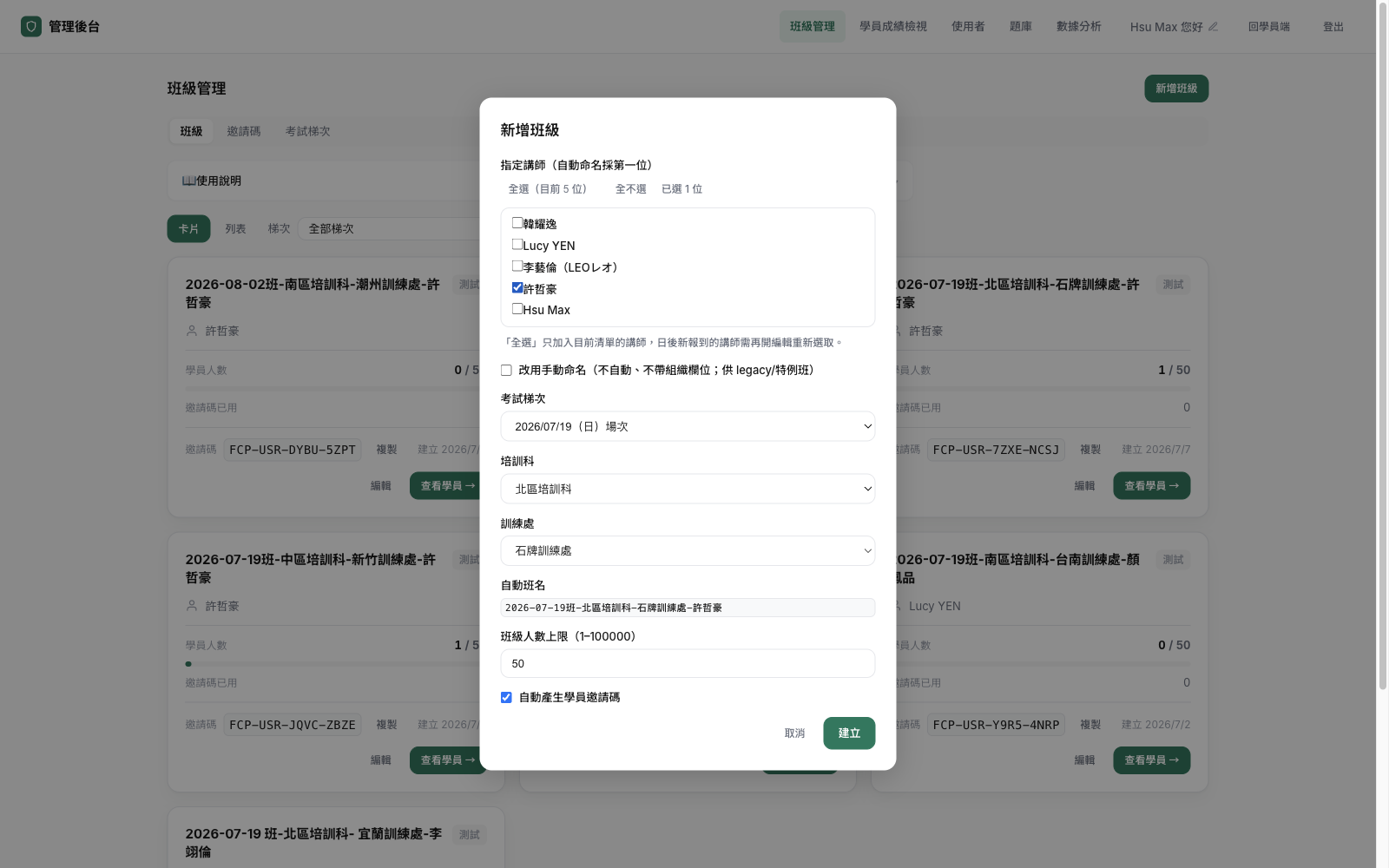
Task: Check the Lucy YEN instructor checkbox
Action: point(517,245)
